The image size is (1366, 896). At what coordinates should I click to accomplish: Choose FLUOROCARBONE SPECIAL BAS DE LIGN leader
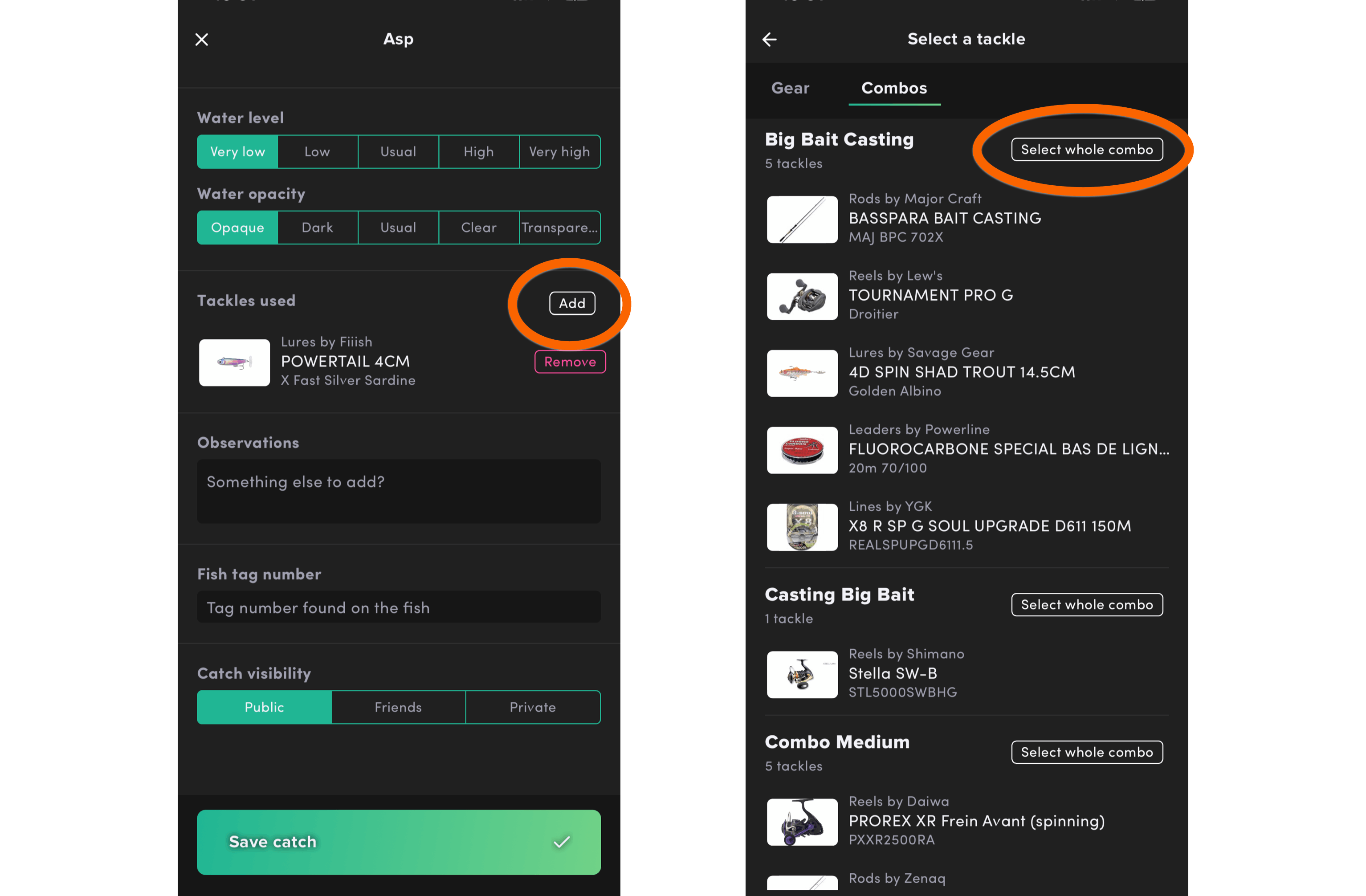(x=967, y=450)
